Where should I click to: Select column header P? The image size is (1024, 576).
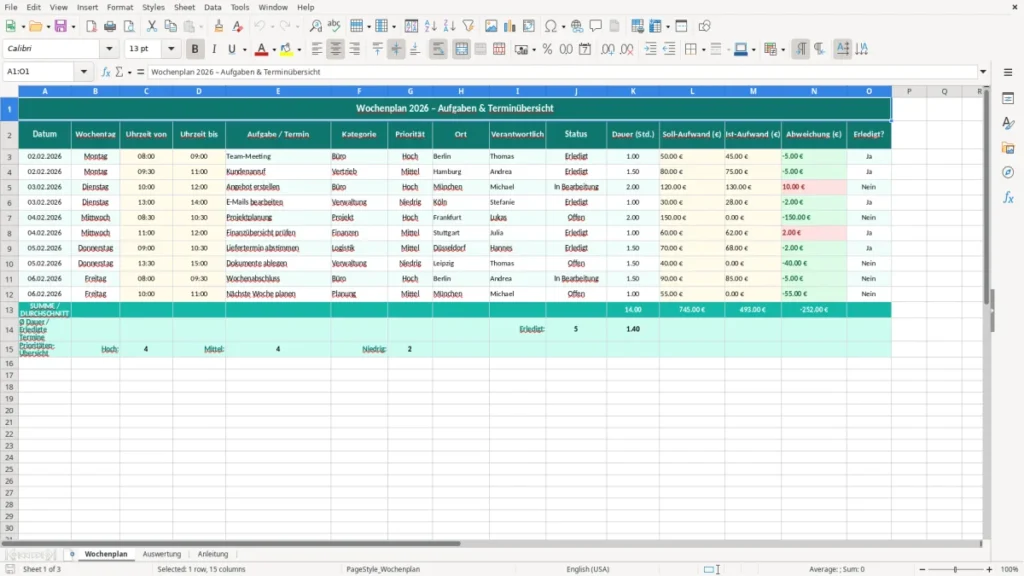[x=909, y=91]
